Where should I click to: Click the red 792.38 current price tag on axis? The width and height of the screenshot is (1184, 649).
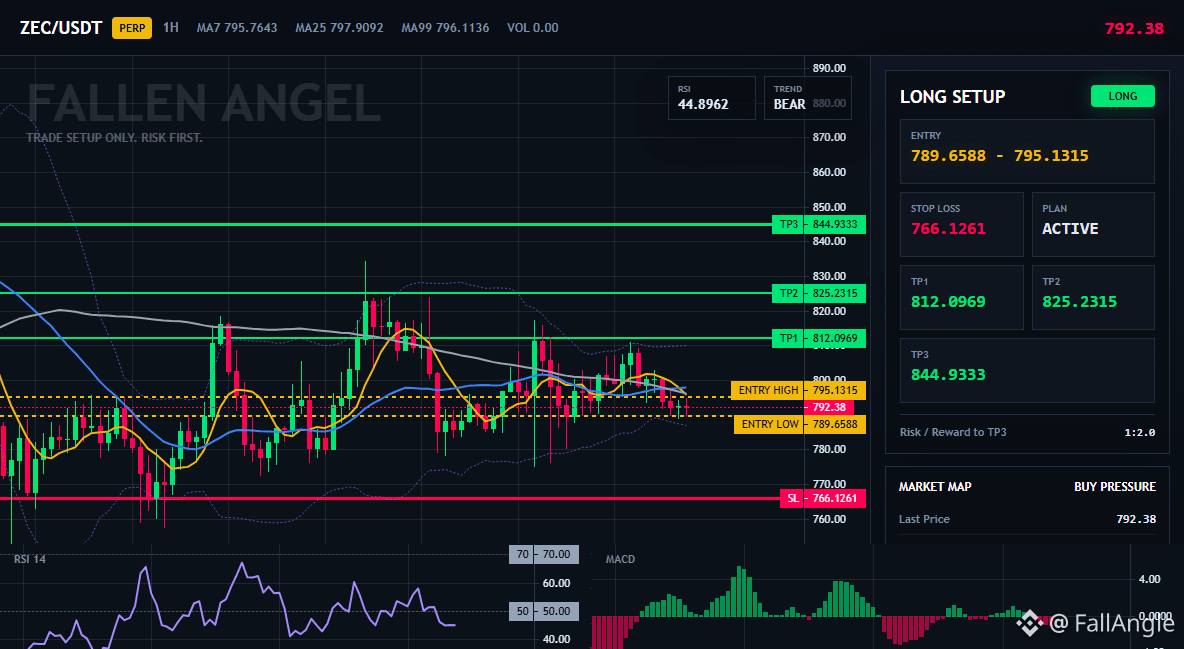(x=828, y=407)
